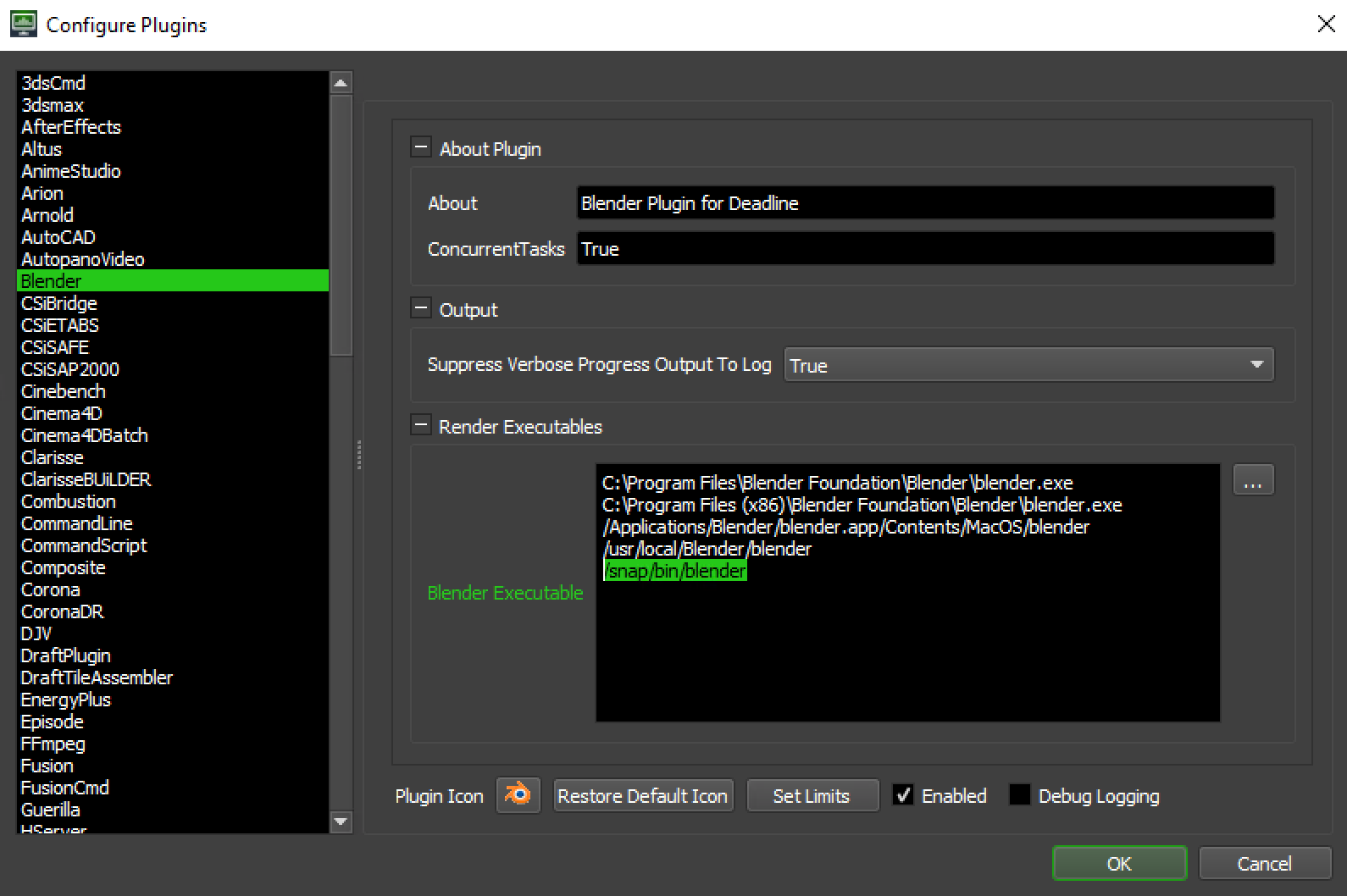Viewport: 1347px width, 896px height.
Task: Collapse the Output section
Action: pos(420,308)
